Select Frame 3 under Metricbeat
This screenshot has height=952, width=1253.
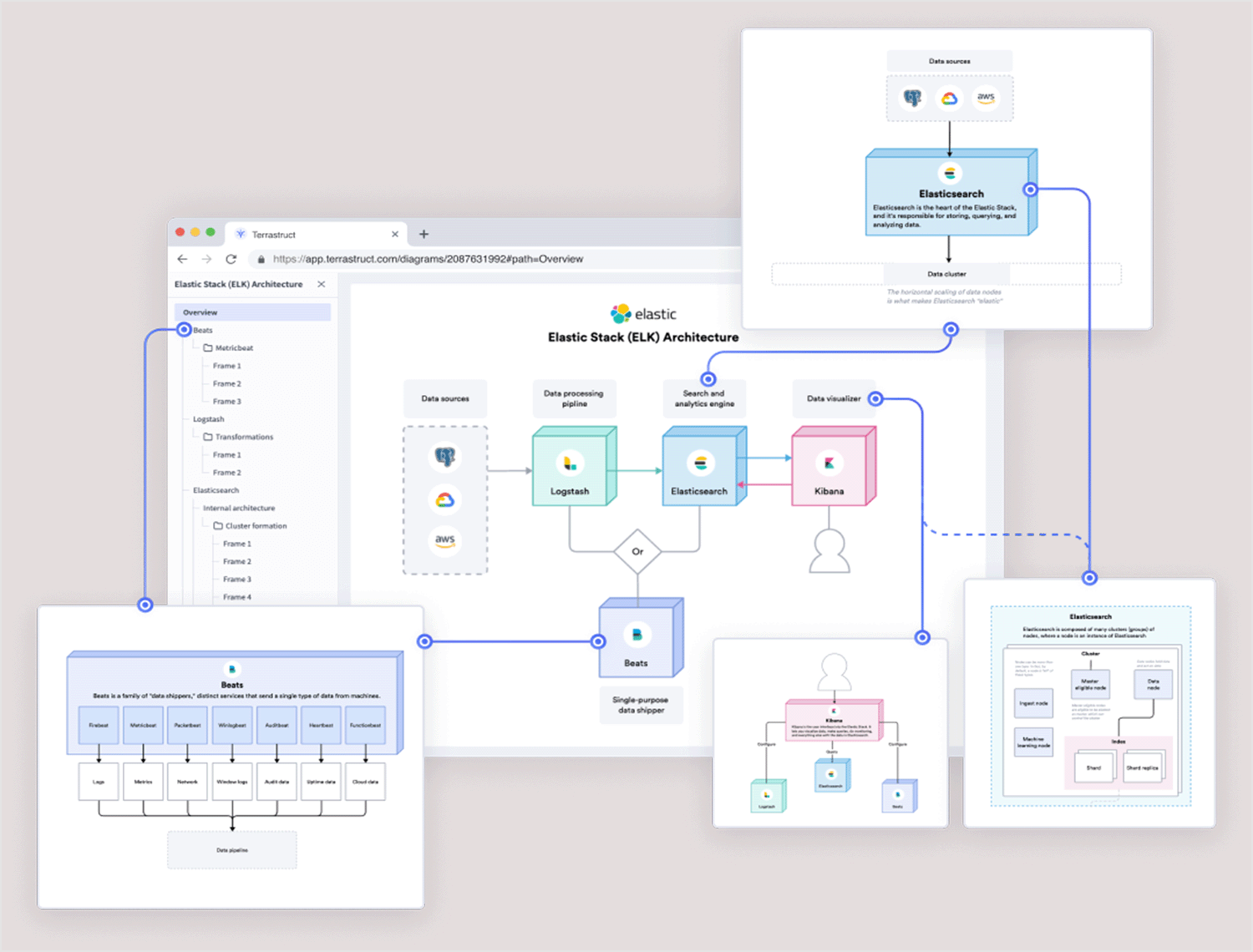point(226,402)
